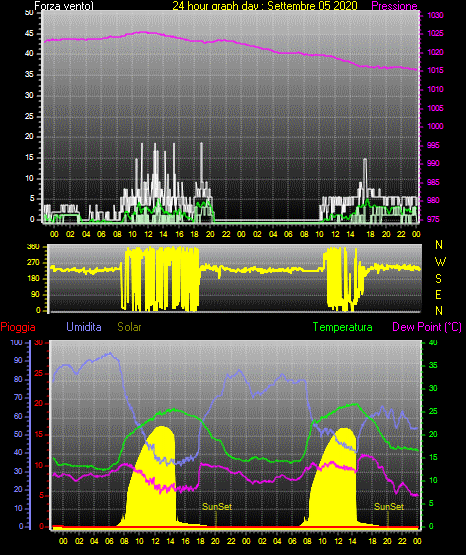The width and height of the screenshot is (466, 555).
Task: Click the 'Solar' legend label
Action: point(130,327)
